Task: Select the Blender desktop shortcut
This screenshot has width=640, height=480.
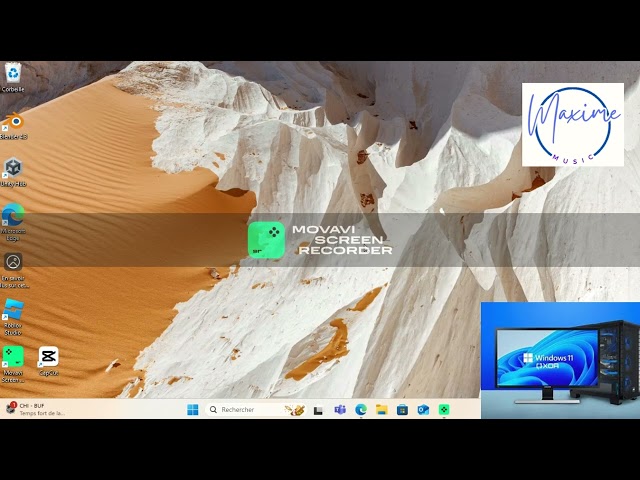Action: click(x=13, y=125)
